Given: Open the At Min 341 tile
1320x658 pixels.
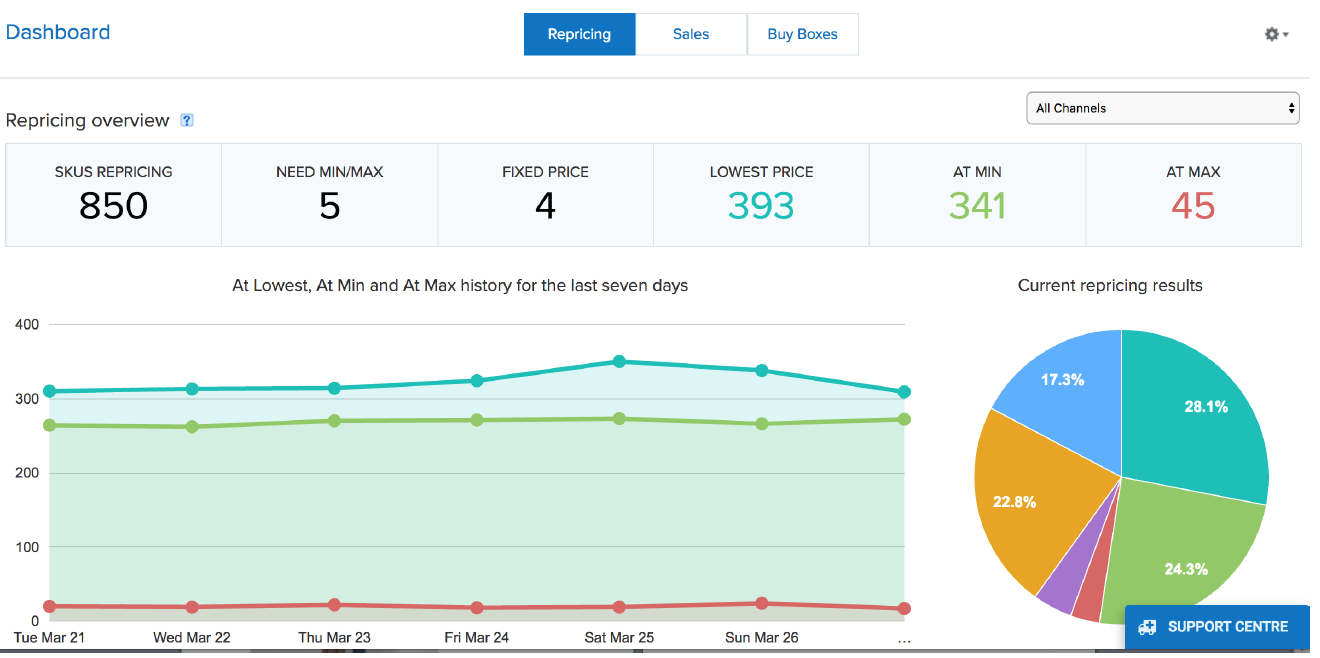Looking at the screenshot, I should (977, 195).
